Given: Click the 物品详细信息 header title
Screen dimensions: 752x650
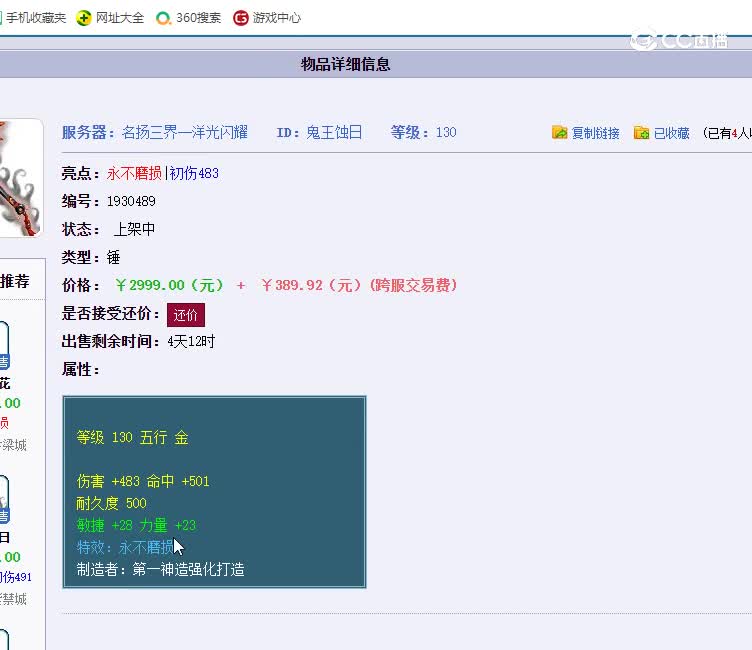Looking at the screenshot, I should 345,64.
